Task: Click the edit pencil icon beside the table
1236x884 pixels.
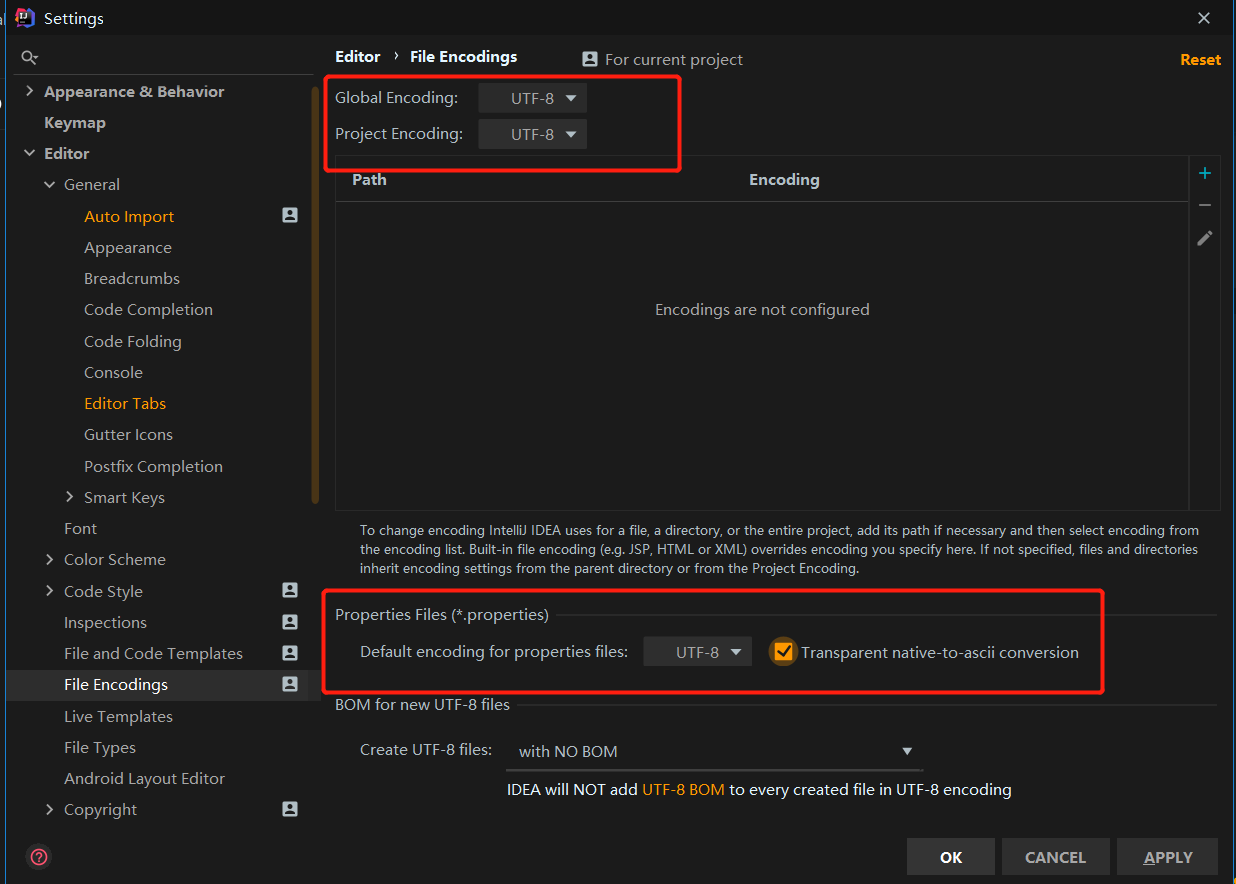Action: [1205, 238]
